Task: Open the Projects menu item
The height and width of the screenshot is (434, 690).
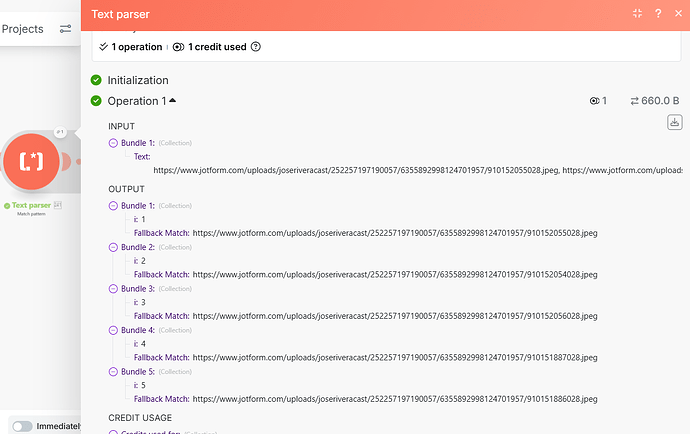Action: (22, 29)
